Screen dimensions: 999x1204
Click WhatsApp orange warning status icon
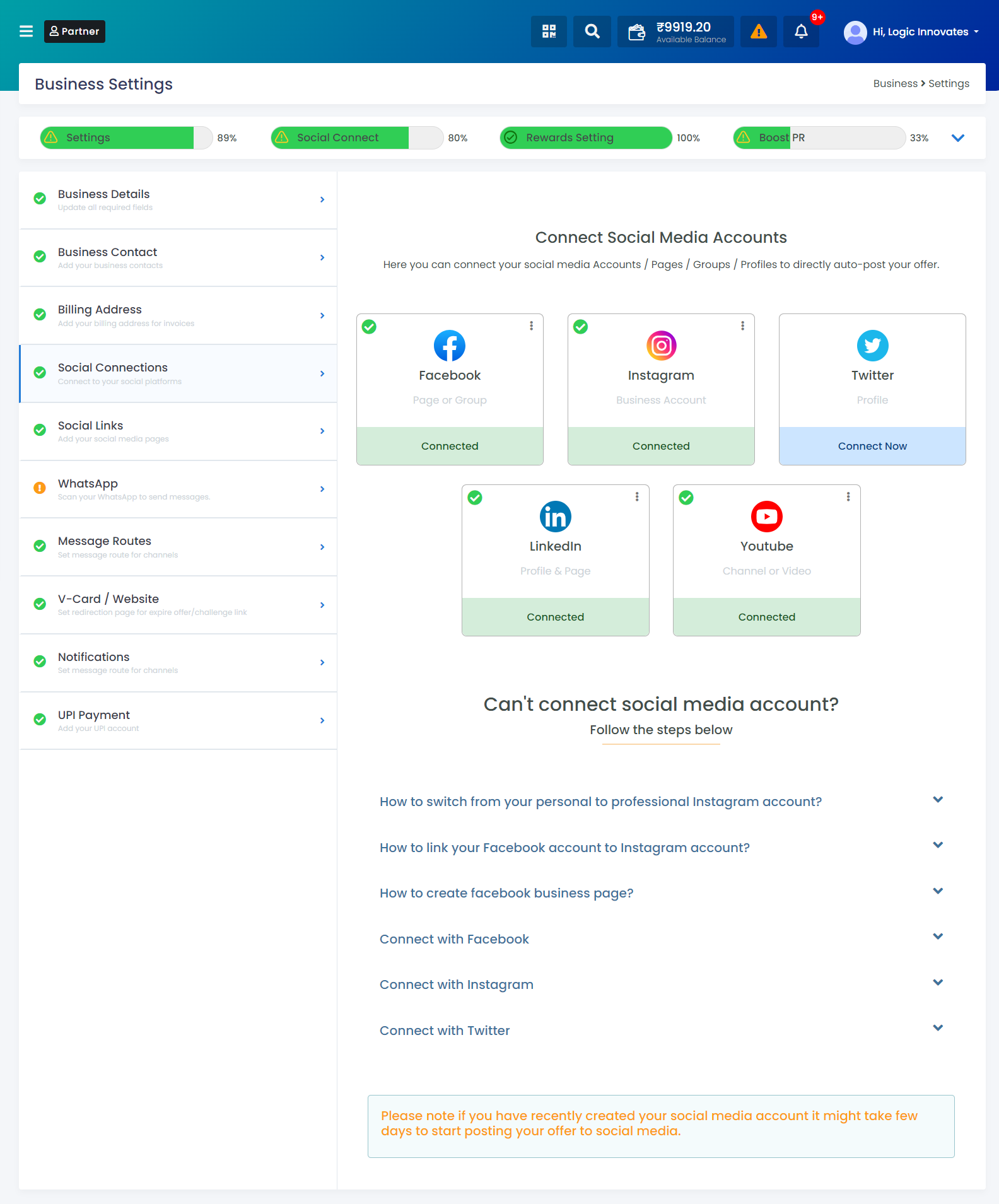(40, 488)
